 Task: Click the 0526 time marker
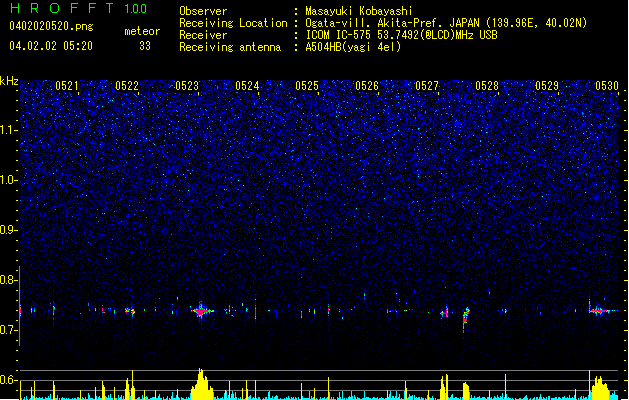coord(367,86)
